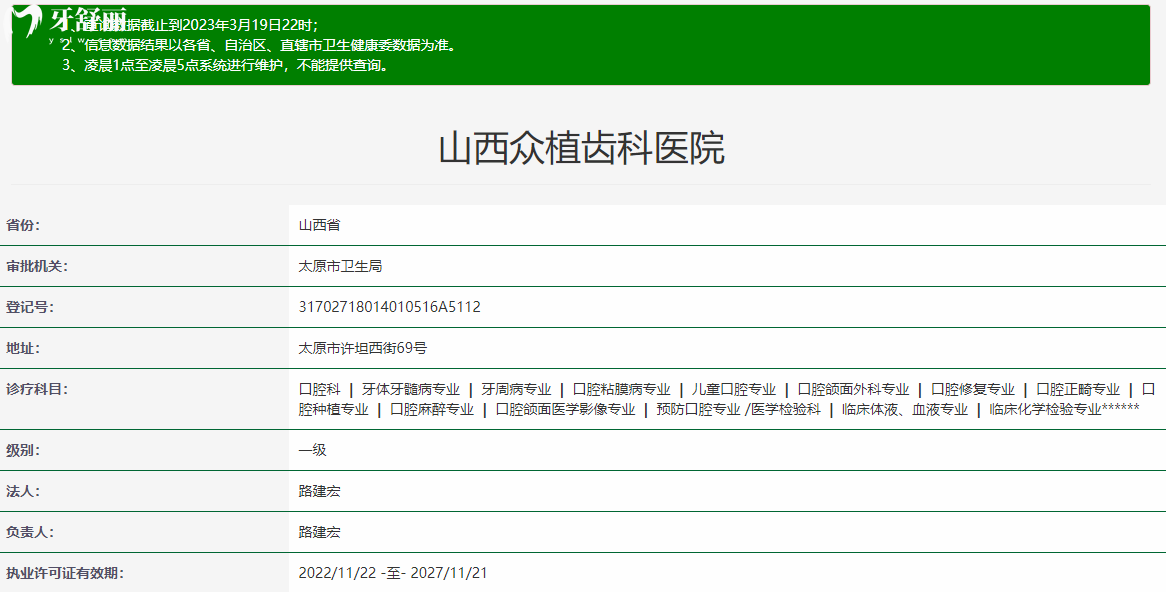Click 临床化学检验专业 in departments list
This screenshot has width=1166, height=592.
coord(1045,409)
